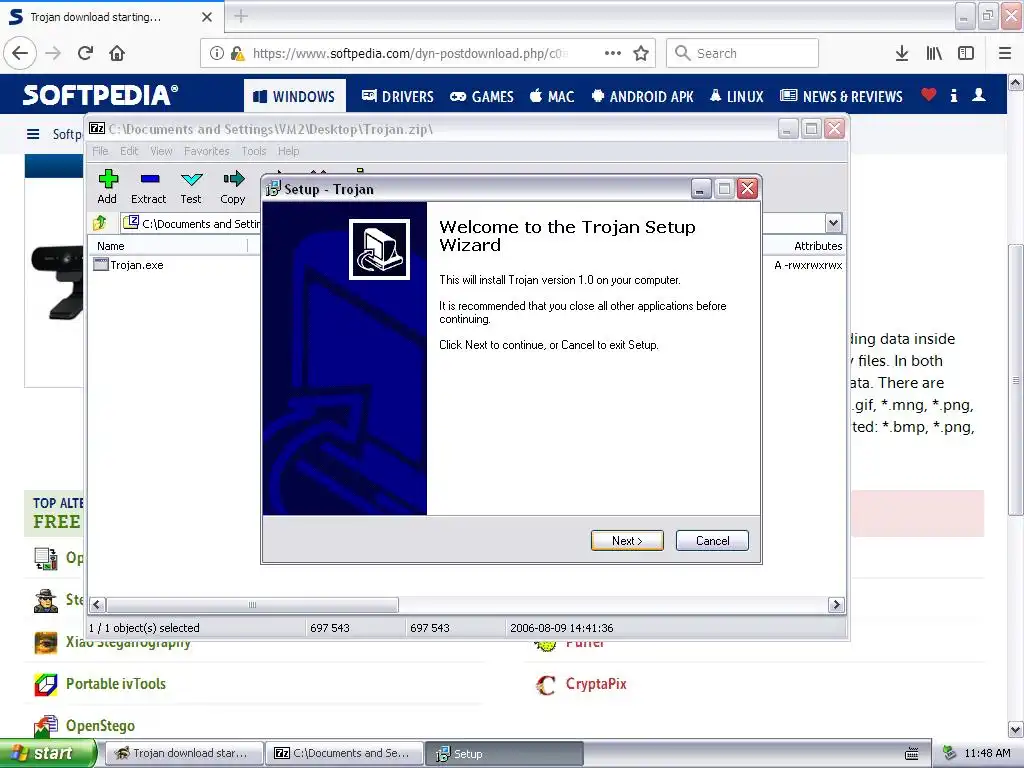Click the 7-Zip horizontal scrollbar thumb
The height and width of the screenshot is (768, 1024).
252,605
